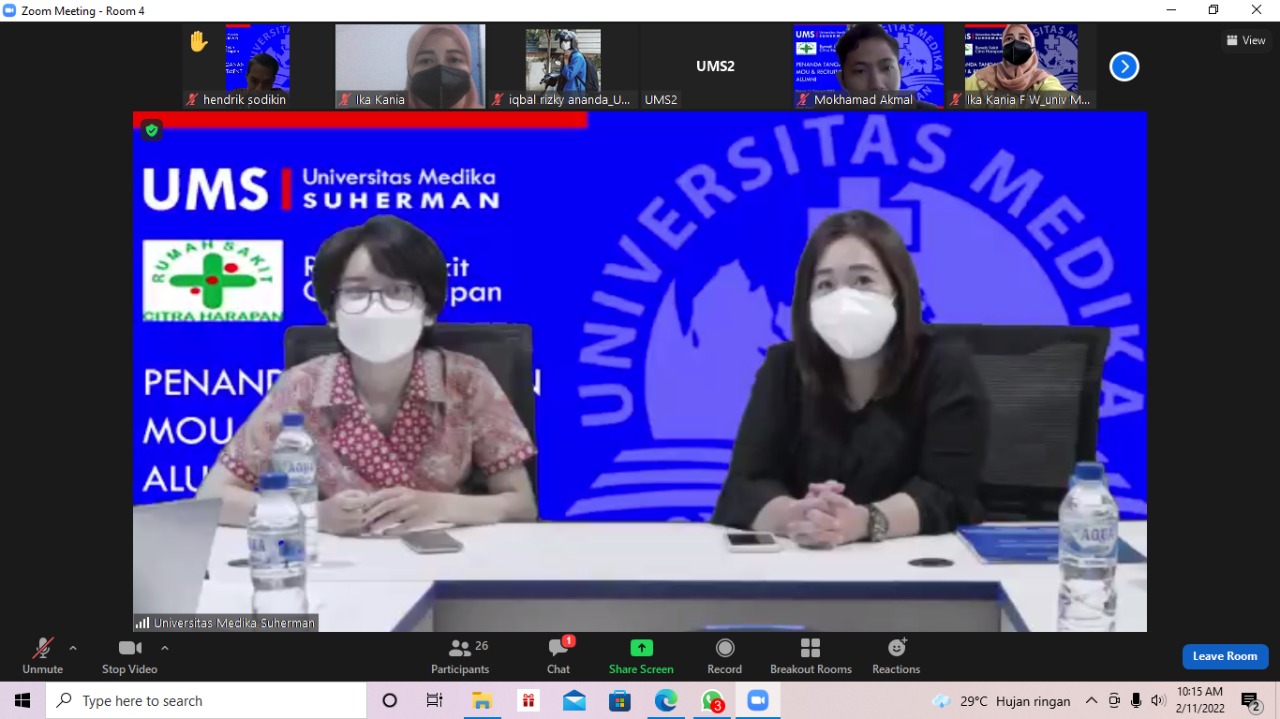
Task: Close the Zoom Meeting window
Action: click(1257, 10)
